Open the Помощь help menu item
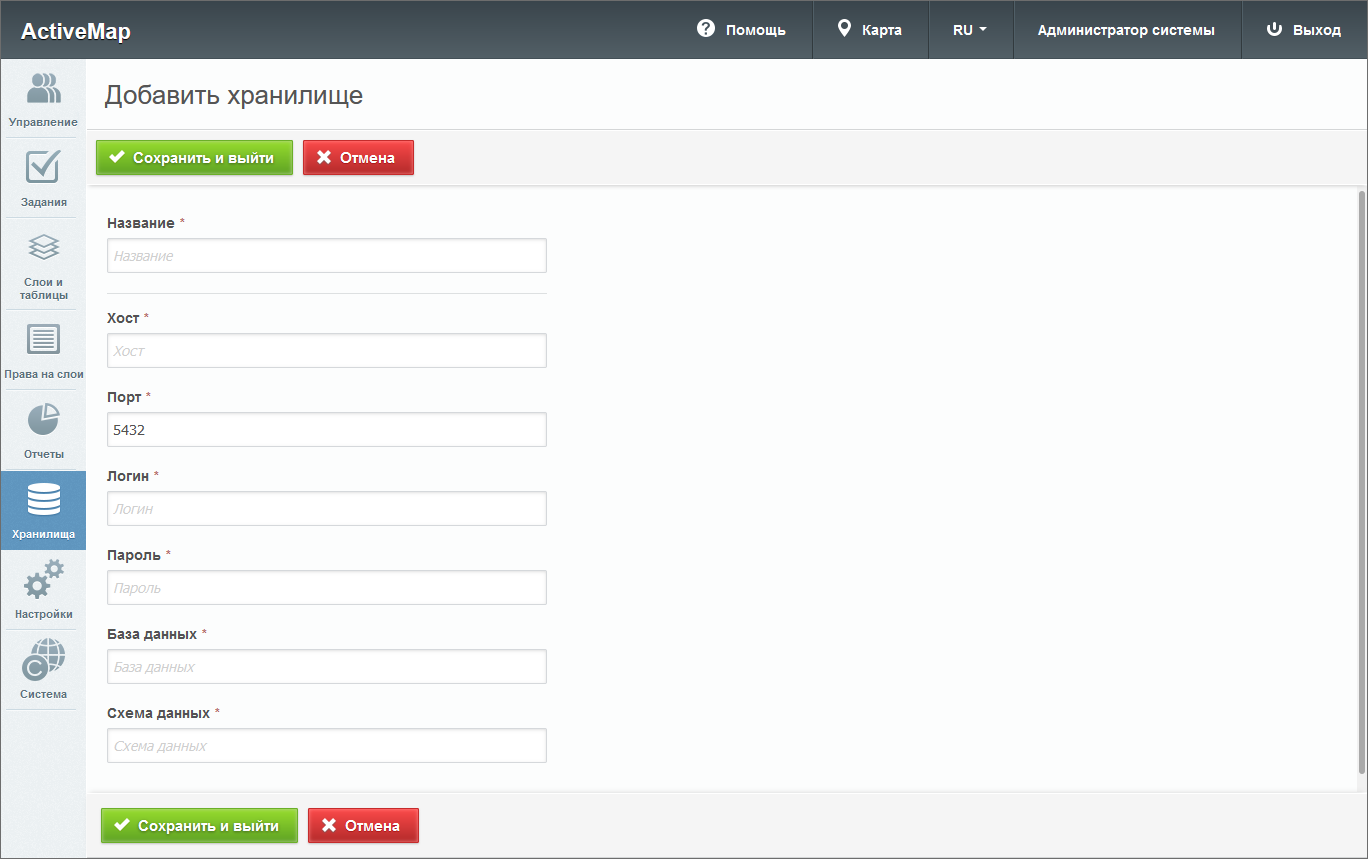Image resolution: width=1368 pixels, height=859 pixels. 741,30
